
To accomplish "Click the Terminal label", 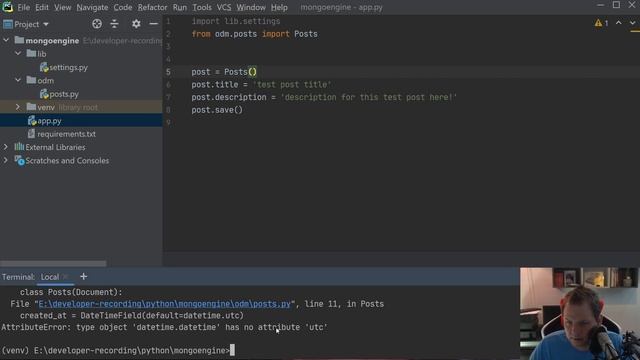I will pyautogui.click(x=18, y=277).
